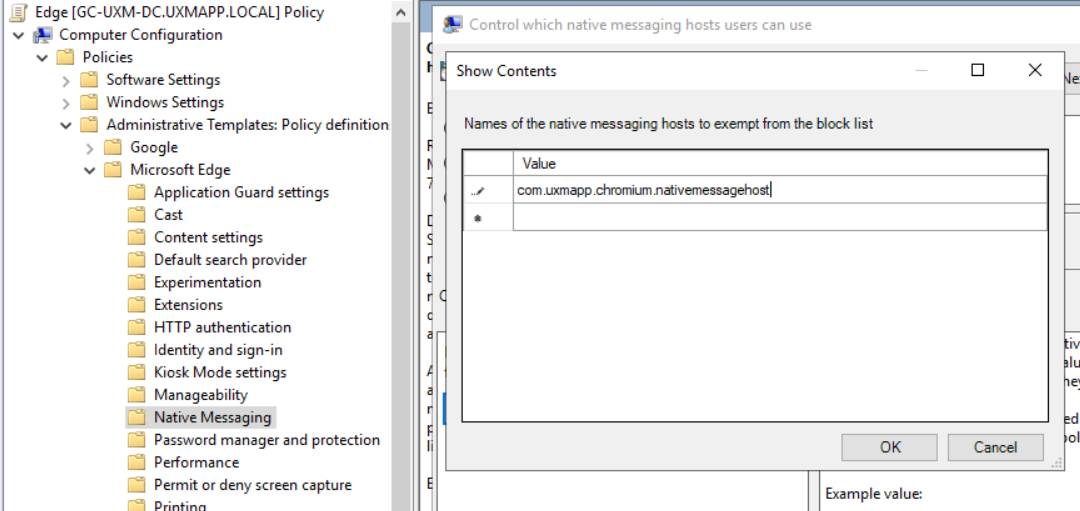Open Password manager and protection folder
Image resolution: width=1080 pixels, height=511 pixels.
point(266,440)
